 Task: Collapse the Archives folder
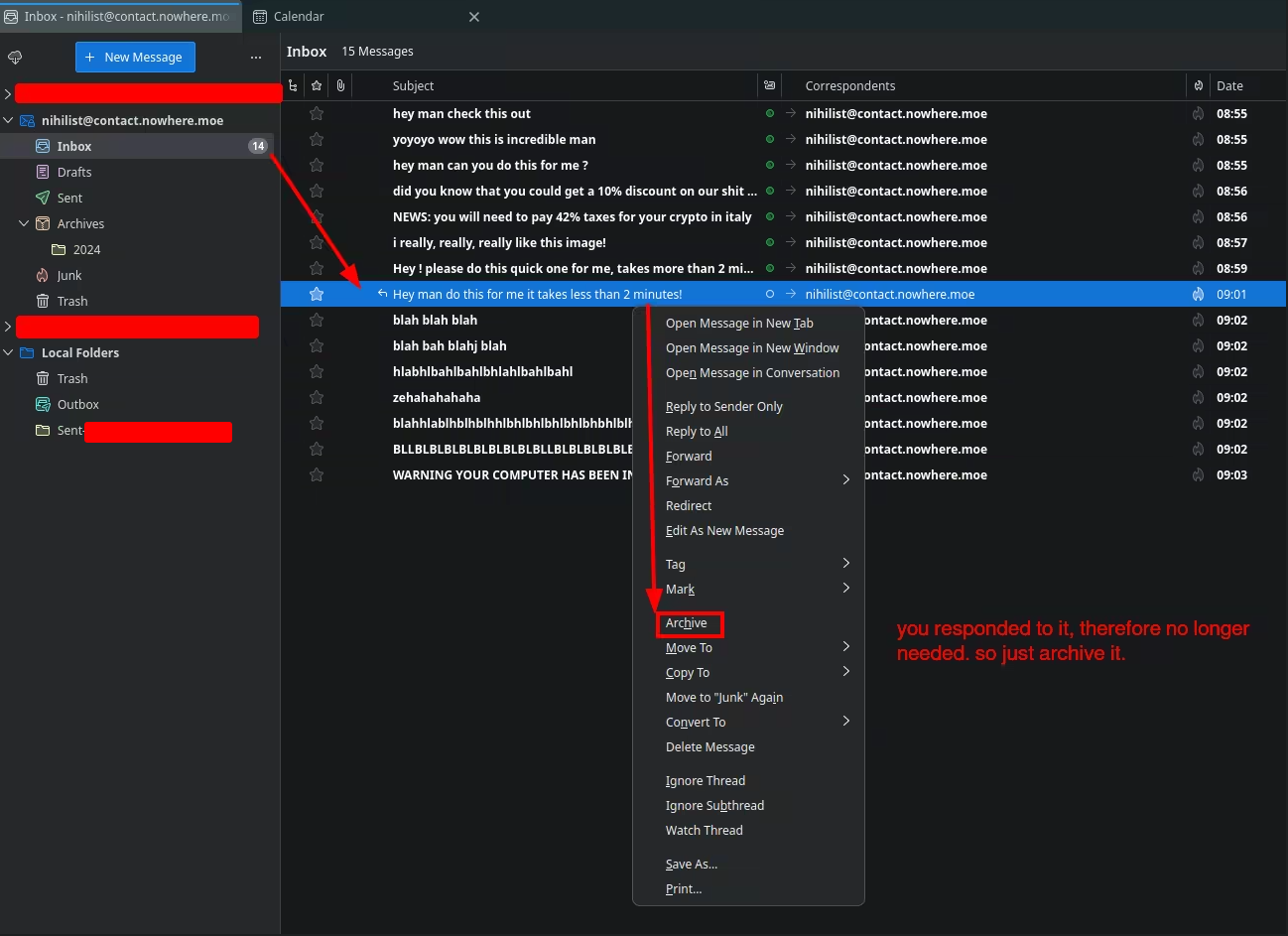coord(24,224)
